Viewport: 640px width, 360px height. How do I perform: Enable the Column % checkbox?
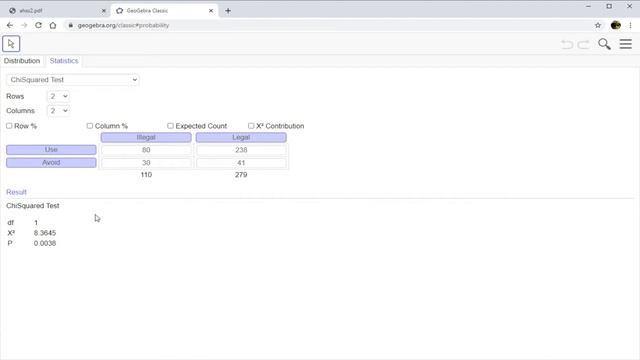[90, 126]
